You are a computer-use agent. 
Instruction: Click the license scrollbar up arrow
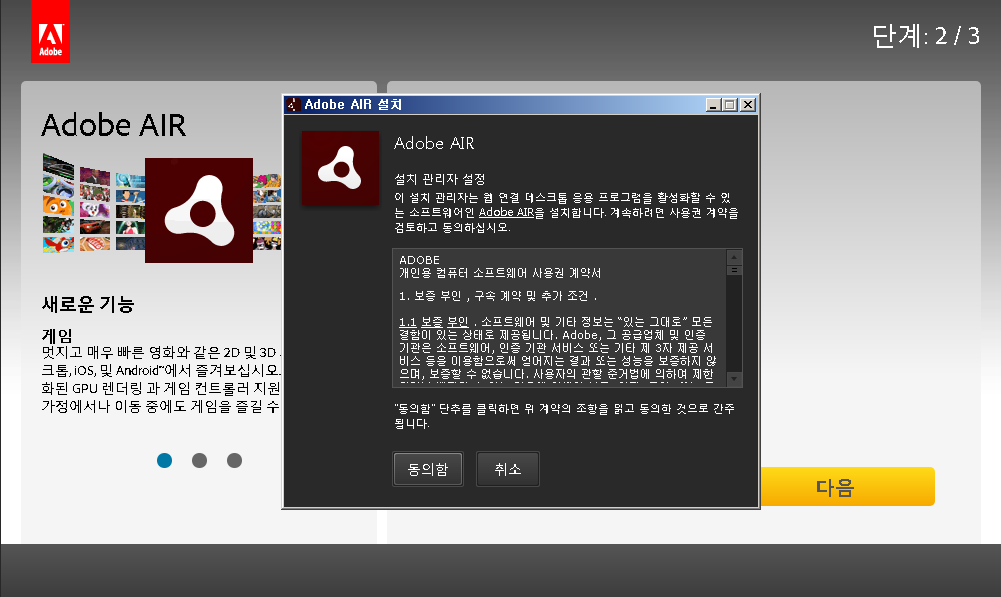tap(734, 257)
